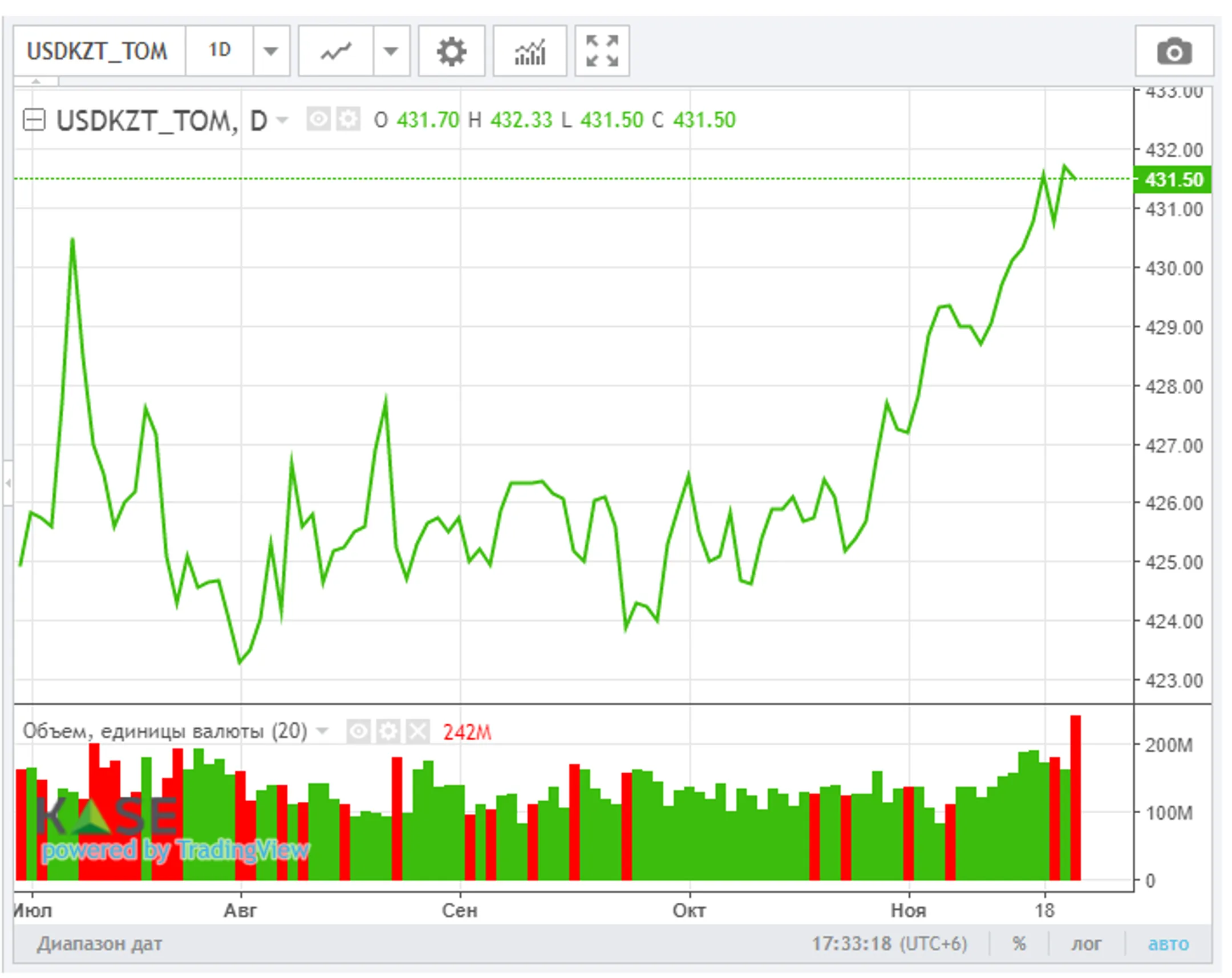1232x978 pixels.
Task: Collapse the USDKZT_TOM legend minus box
Action: tap(34, 120)
